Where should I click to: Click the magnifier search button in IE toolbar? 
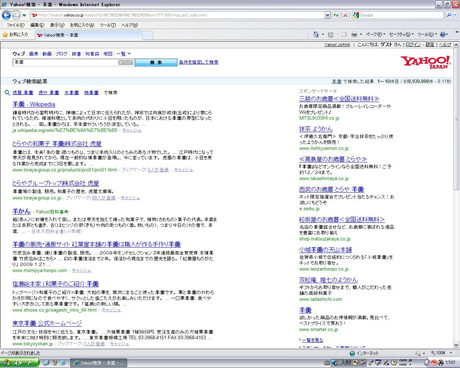coord(449,15)
